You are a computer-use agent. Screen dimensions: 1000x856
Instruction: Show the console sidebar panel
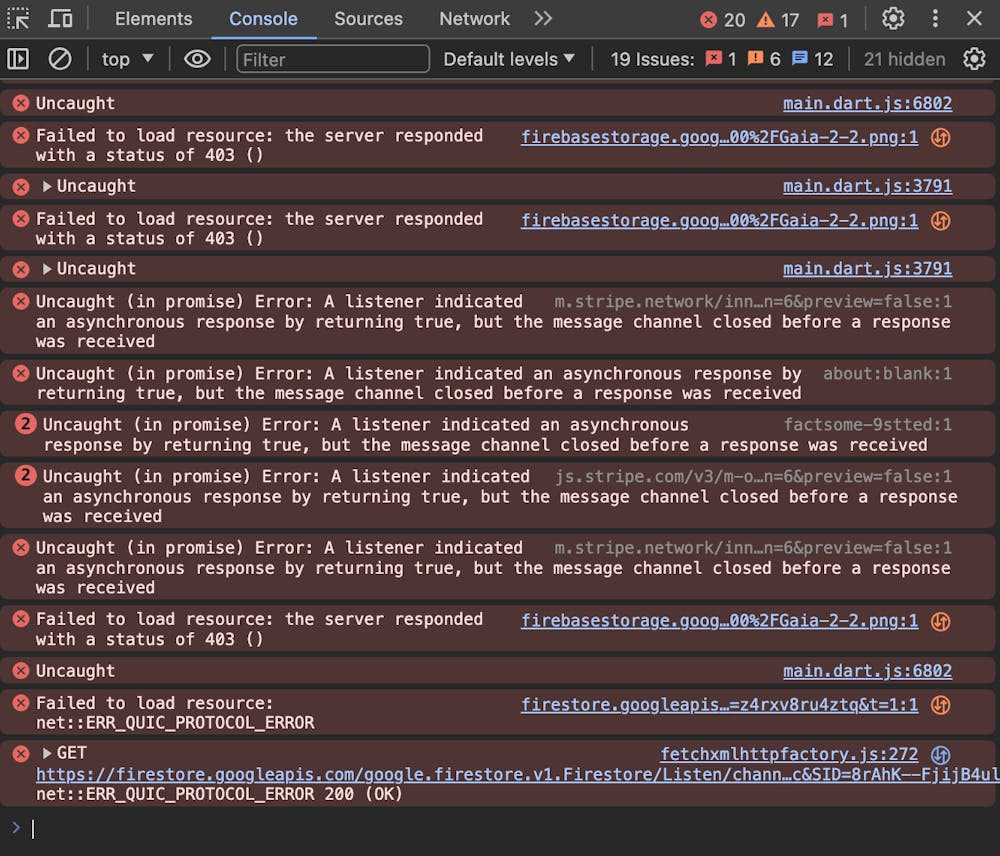click(18, 59)
